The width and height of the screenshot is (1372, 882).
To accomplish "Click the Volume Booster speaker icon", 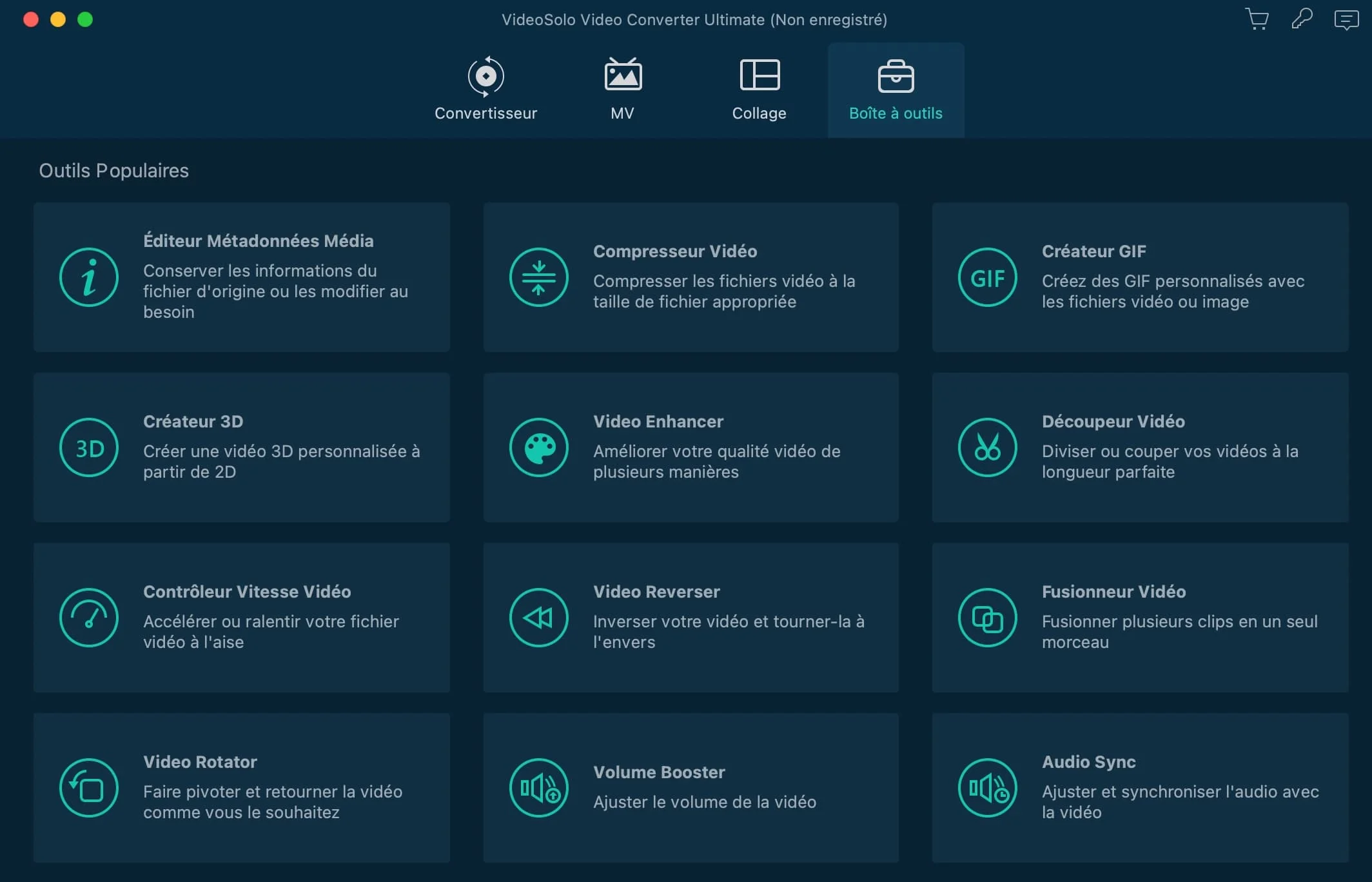I will (x=538, y=788).
